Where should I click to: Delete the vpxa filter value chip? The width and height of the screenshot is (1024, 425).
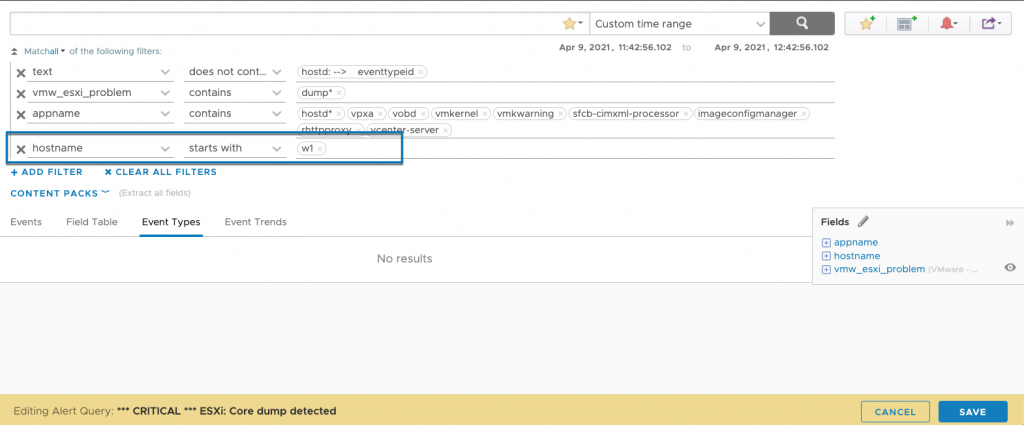pos(381,114)
